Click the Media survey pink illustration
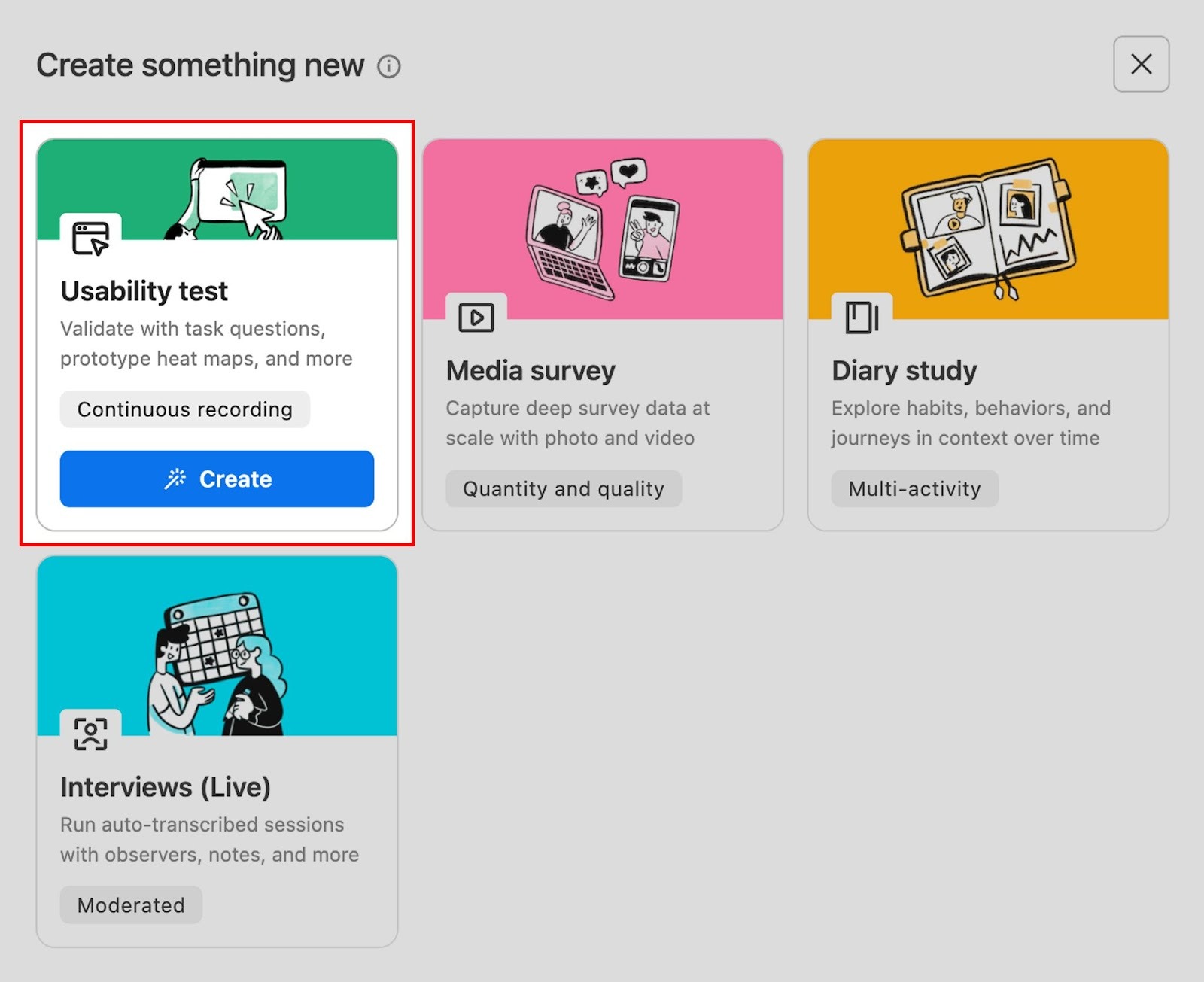 click(x=602, y=227)
